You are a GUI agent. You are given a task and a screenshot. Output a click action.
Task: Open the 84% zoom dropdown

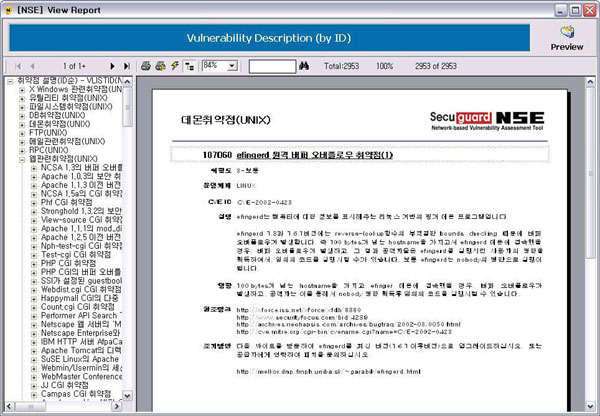(231, 65)
